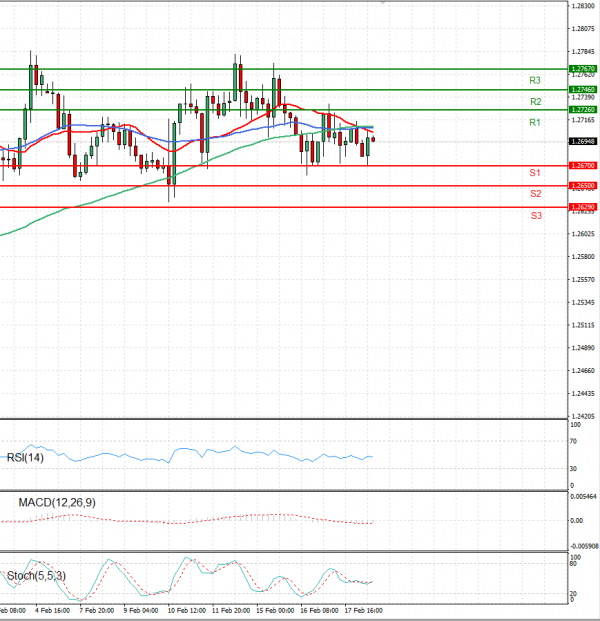The height and width of the screenshot is (621, 600).
Task: Click the 9 Feb 04:00 time label
Action: pos(141,610)
